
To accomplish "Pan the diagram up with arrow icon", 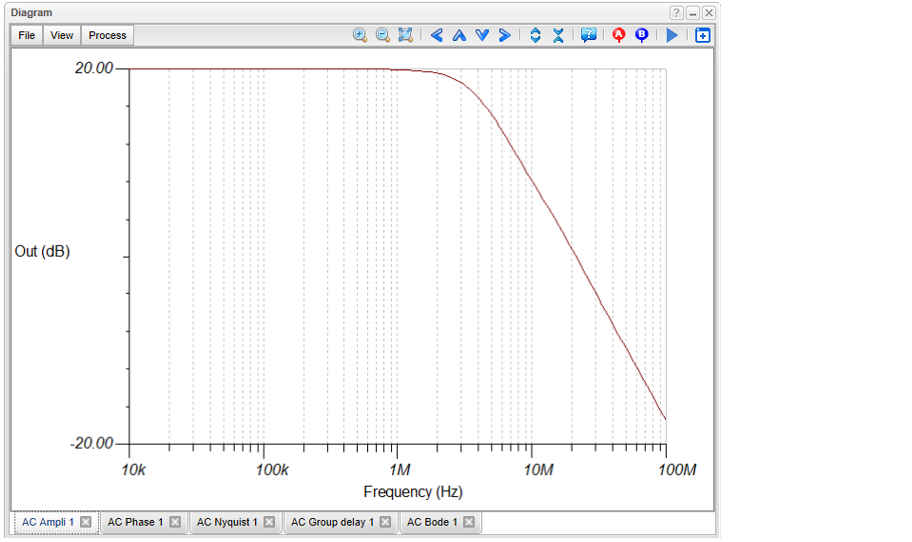I will (x=459, y=35).
